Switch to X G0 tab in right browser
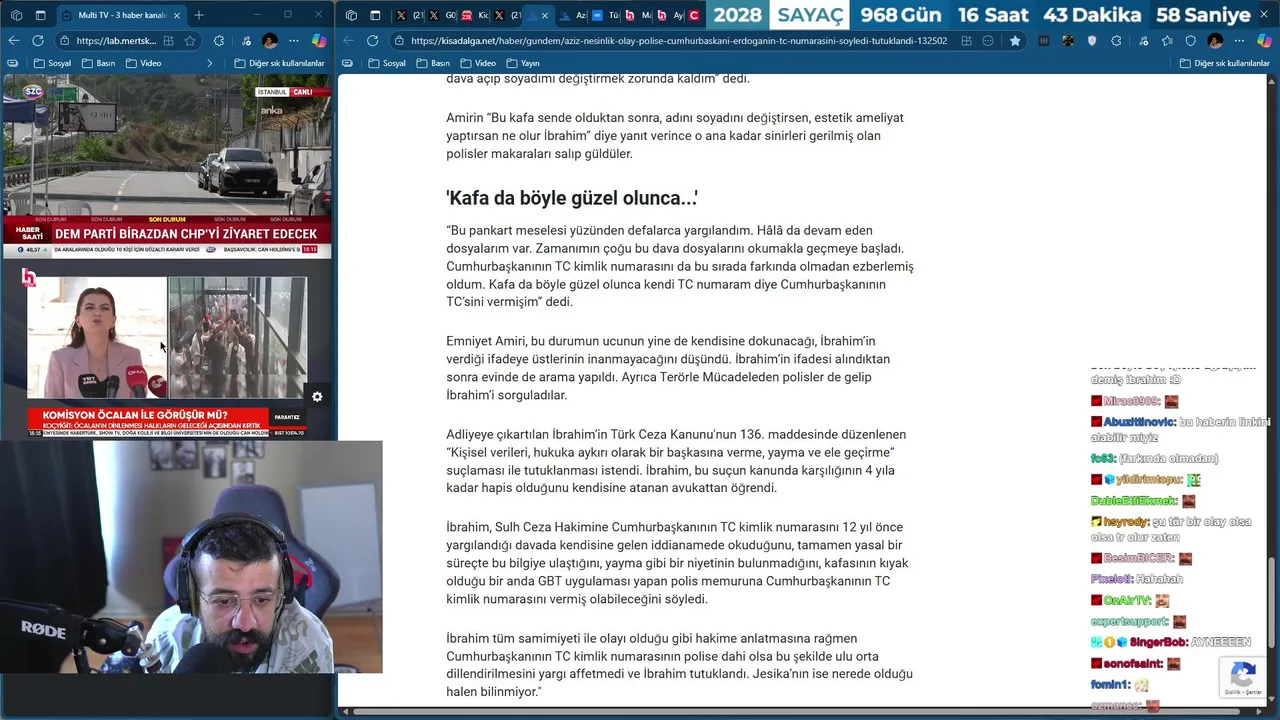This screenshot has width=1280, height=720. click(441, 16)
